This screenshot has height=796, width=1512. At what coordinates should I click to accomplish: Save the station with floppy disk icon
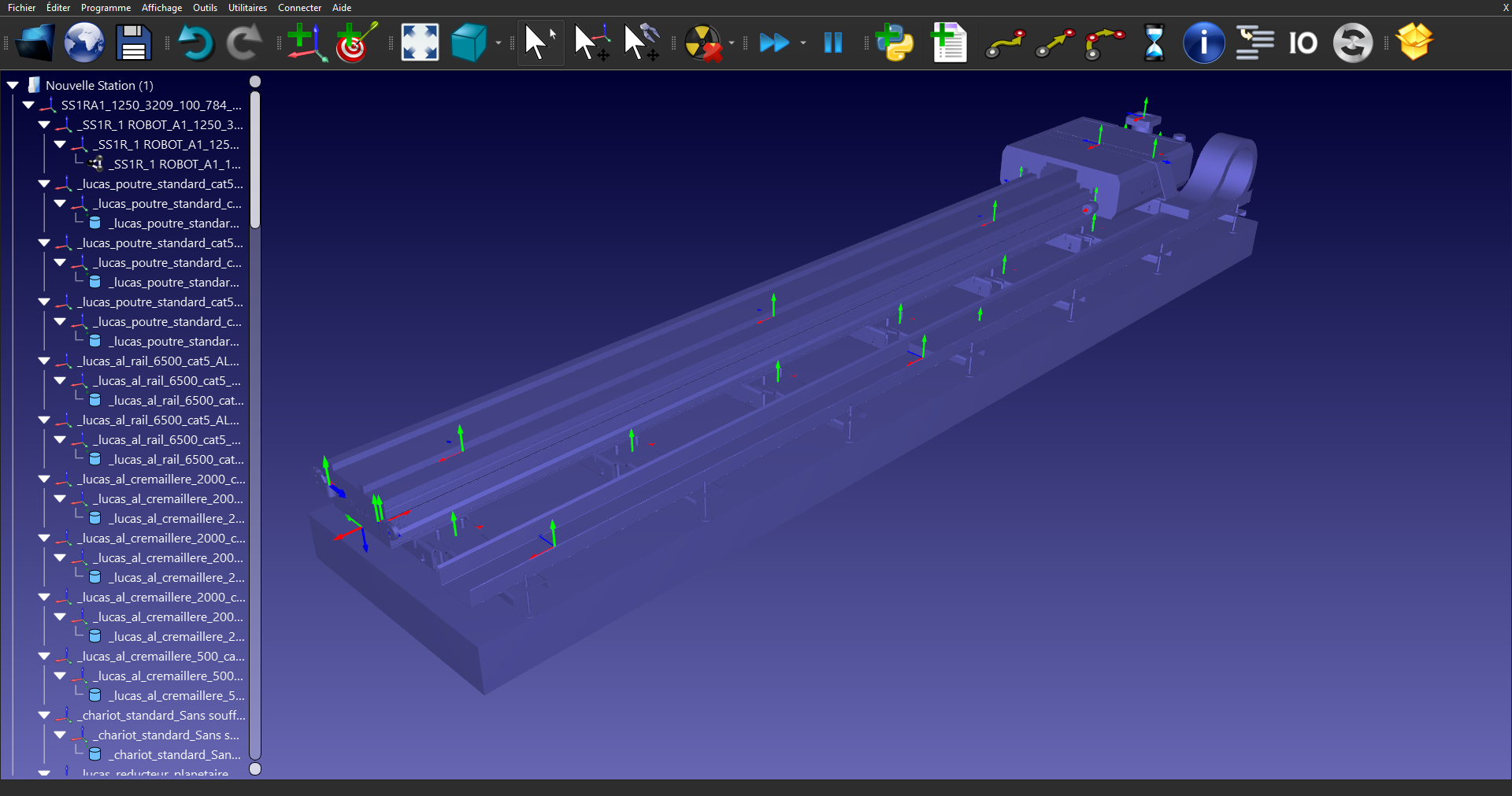tap(133, 43)
